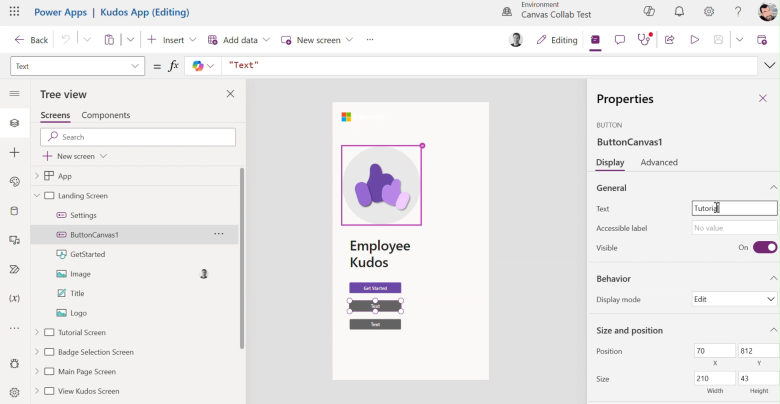Open Tree view layers icon
This screenshot has height=404, width=780.
tap(14, 123)
